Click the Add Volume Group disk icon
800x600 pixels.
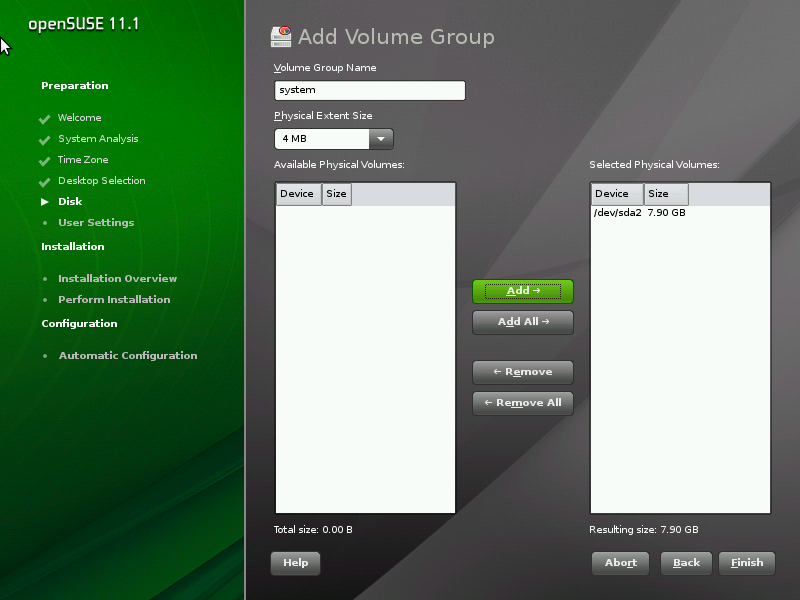(x=281, y=37)
